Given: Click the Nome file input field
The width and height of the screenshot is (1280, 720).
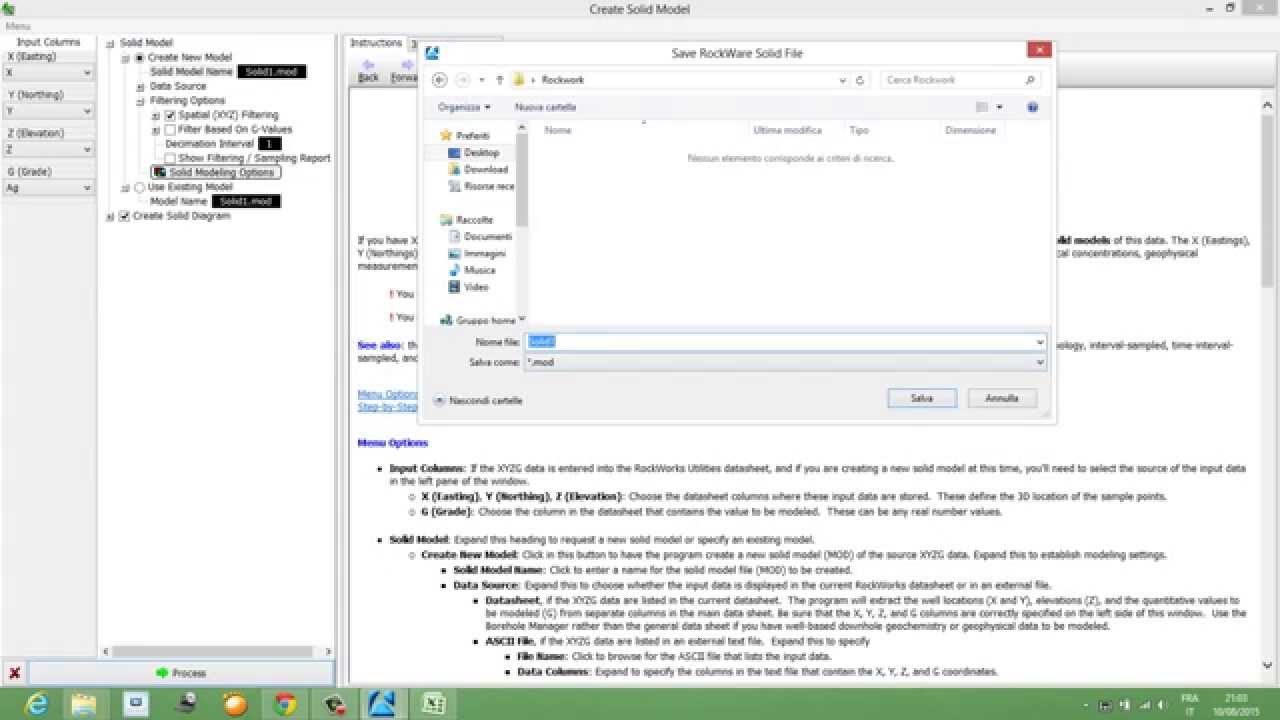Looking at the screenshot, I should coord(785,341).
